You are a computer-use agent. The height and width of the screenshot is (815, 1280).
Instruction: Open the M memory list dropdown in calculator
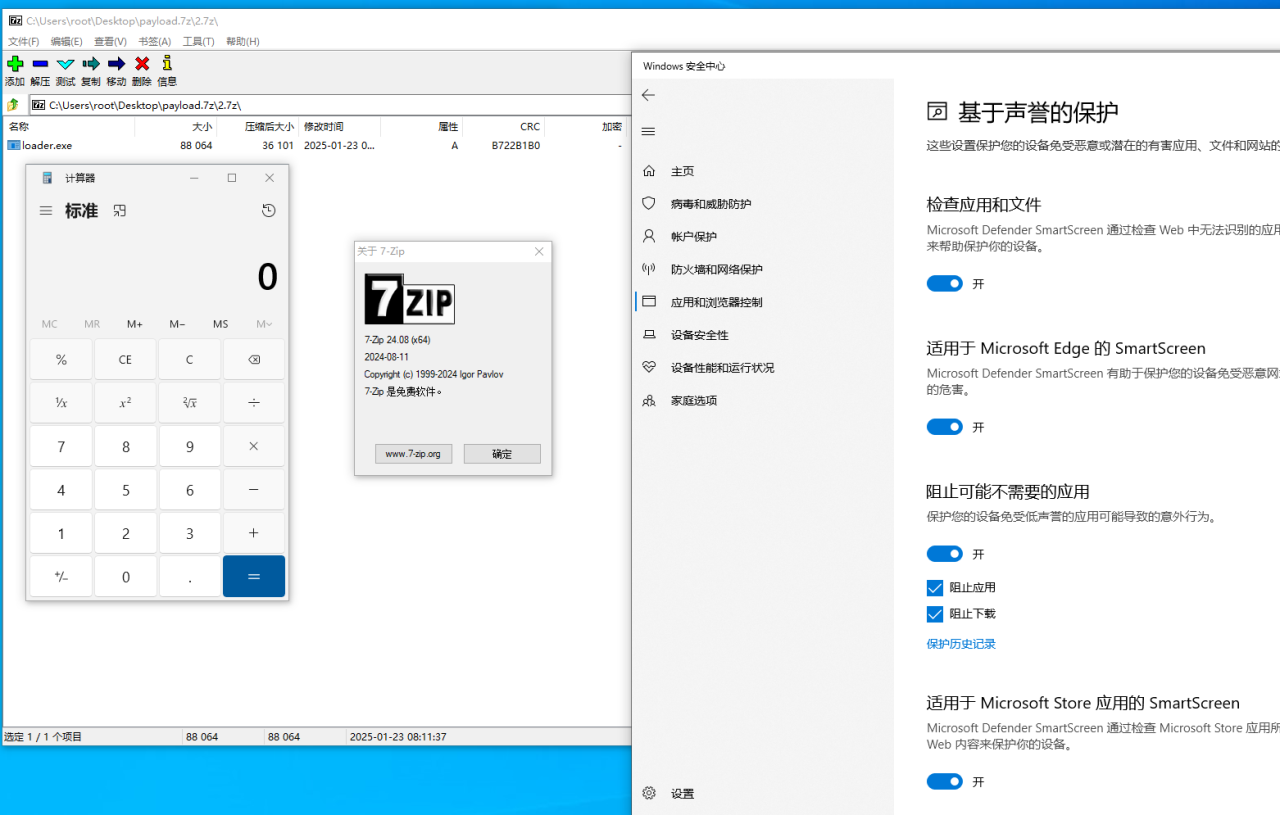tap(264, 324)
